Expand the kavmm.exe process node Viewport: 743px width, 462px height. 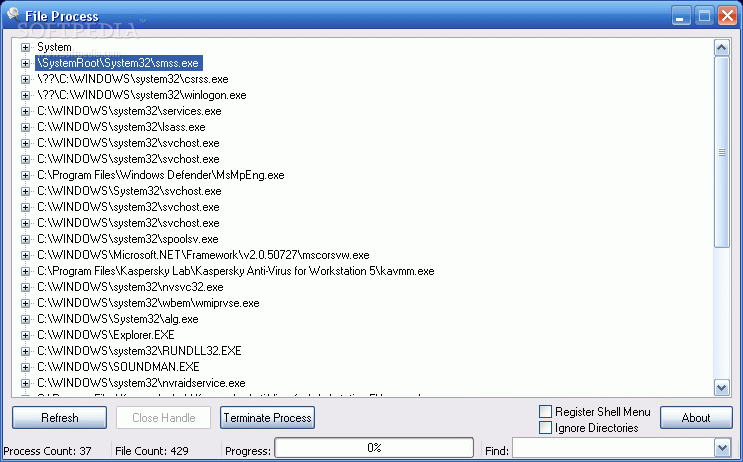[25, 272]
